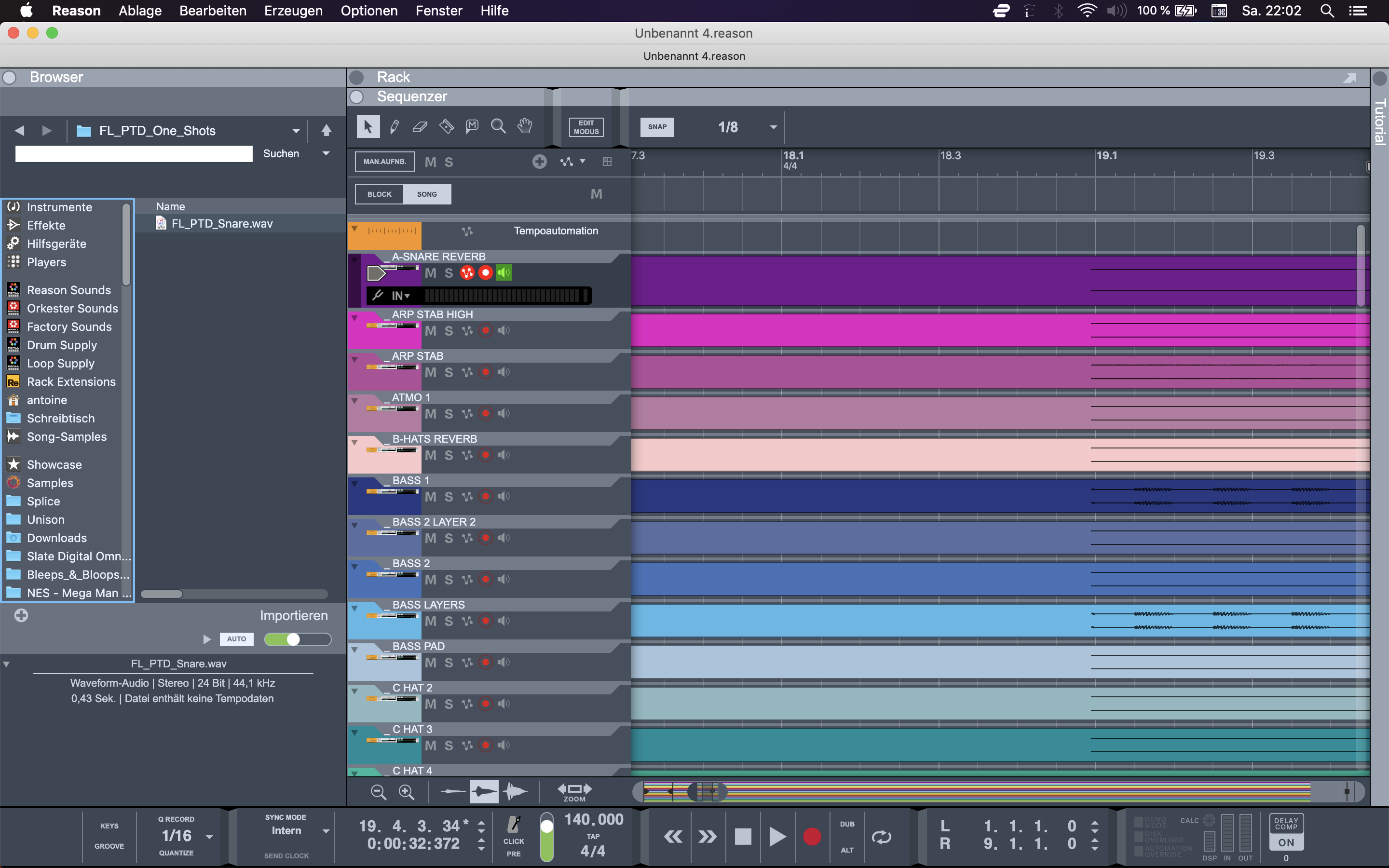Select the arrow selection tool
This screenshot has width=1389, height=868.
click(368, 126)
